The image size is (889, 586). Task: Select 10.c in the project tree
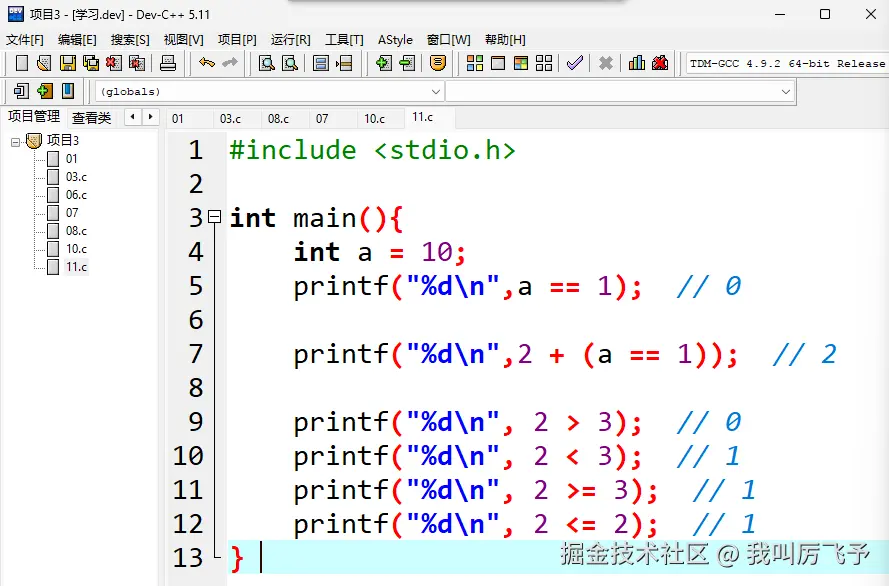pyautogui.click(x=76, y=249)
